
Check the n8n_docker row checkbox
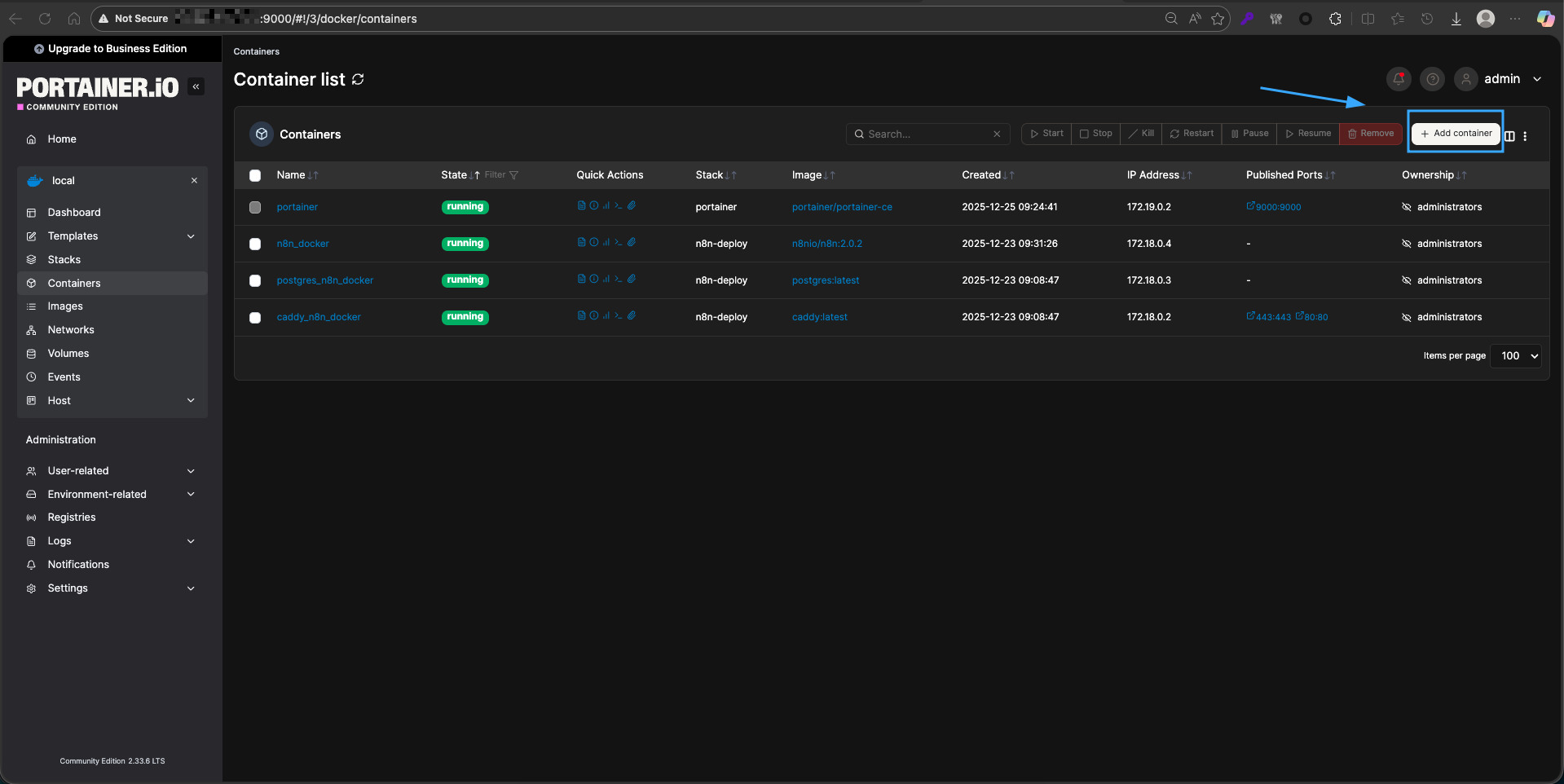(255, 244)
